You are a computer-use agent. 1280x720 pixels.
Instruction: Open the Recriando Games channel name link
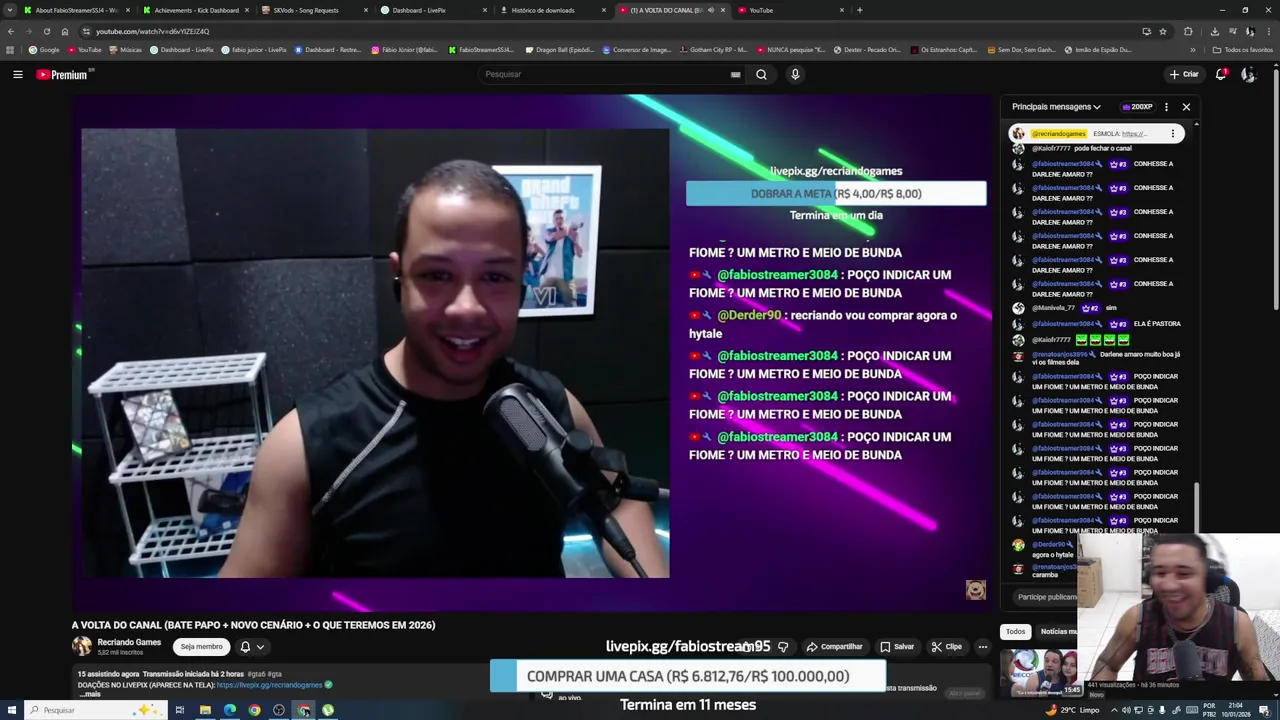pyautogui.click(x=129, y=642)
